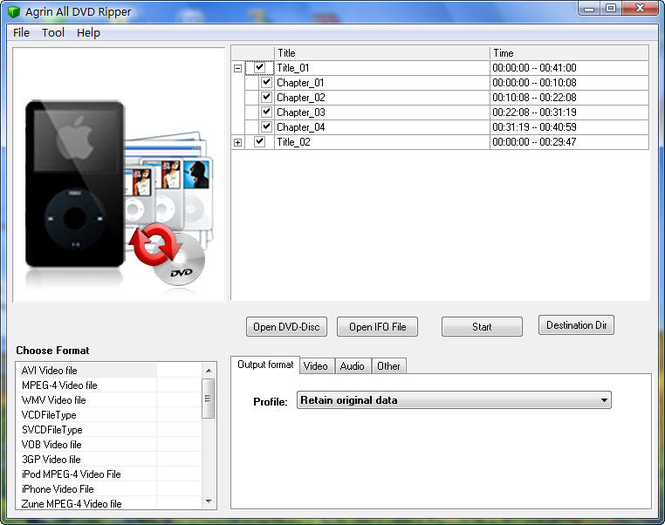Screen dimensions: 665x525
Task: Open the Help menu
Action: click(88, 33)
